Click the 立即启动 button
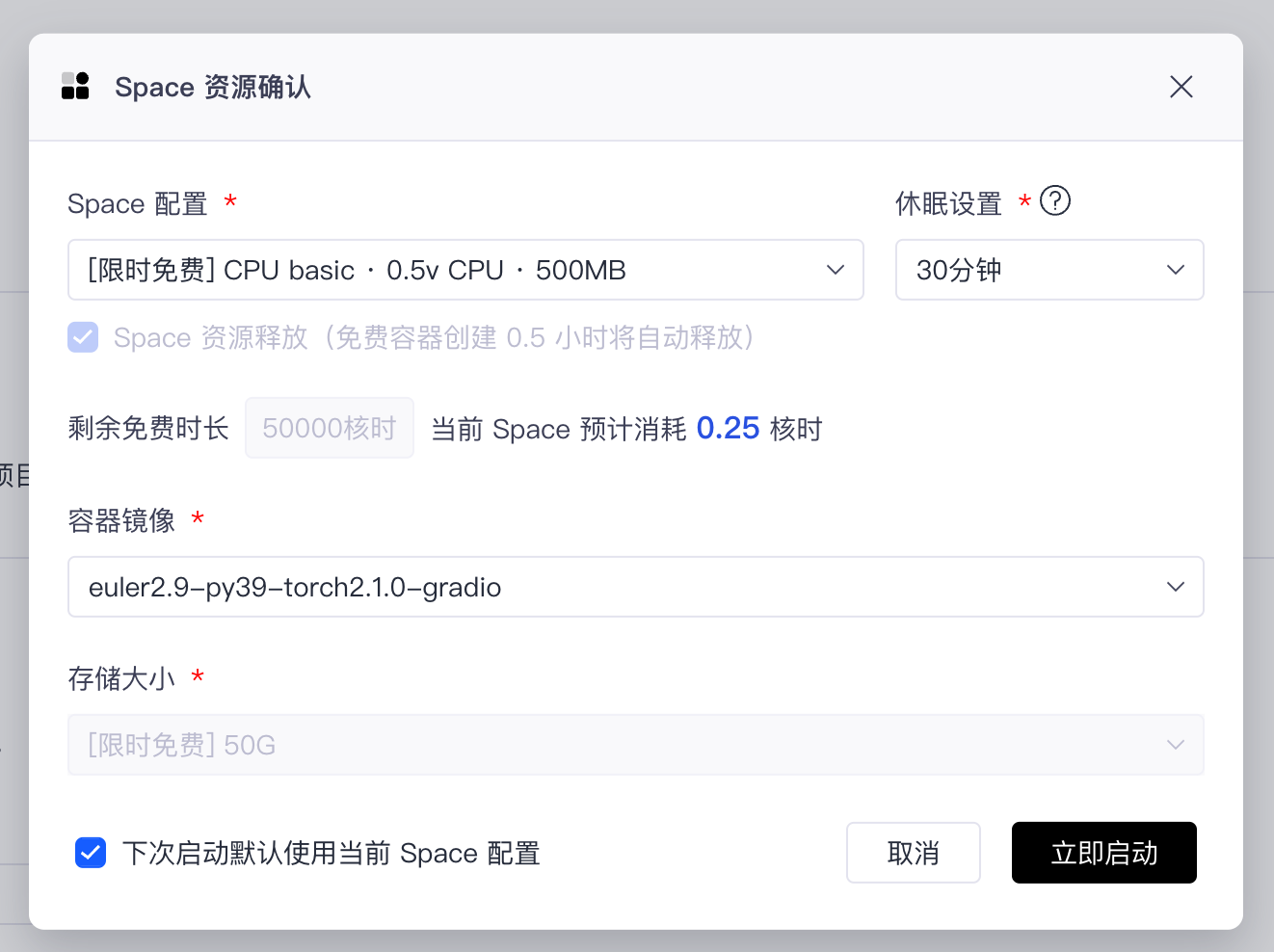The height and width of the screenshot is (952, 1274). [x=1103, y=853]
